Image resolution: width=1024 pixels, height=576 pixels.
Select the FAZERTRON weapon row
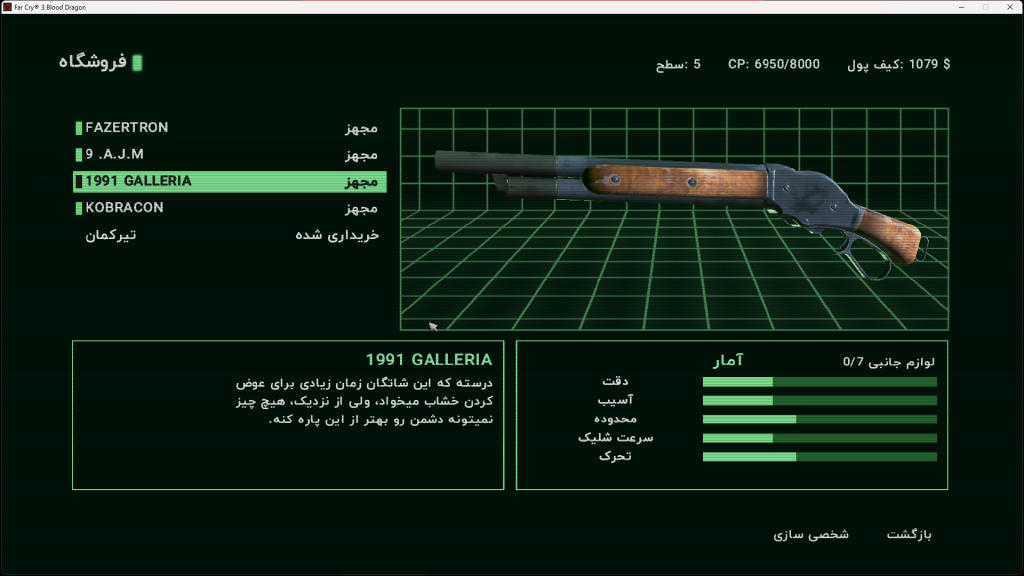pyautogui.click(x=229, y=127)
